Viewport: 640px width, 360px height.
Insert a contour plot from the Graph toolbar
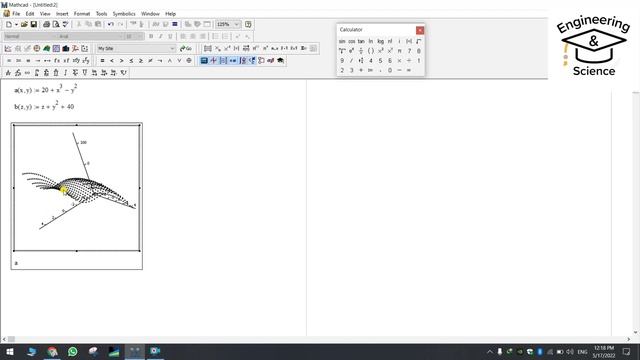point(56,49)
